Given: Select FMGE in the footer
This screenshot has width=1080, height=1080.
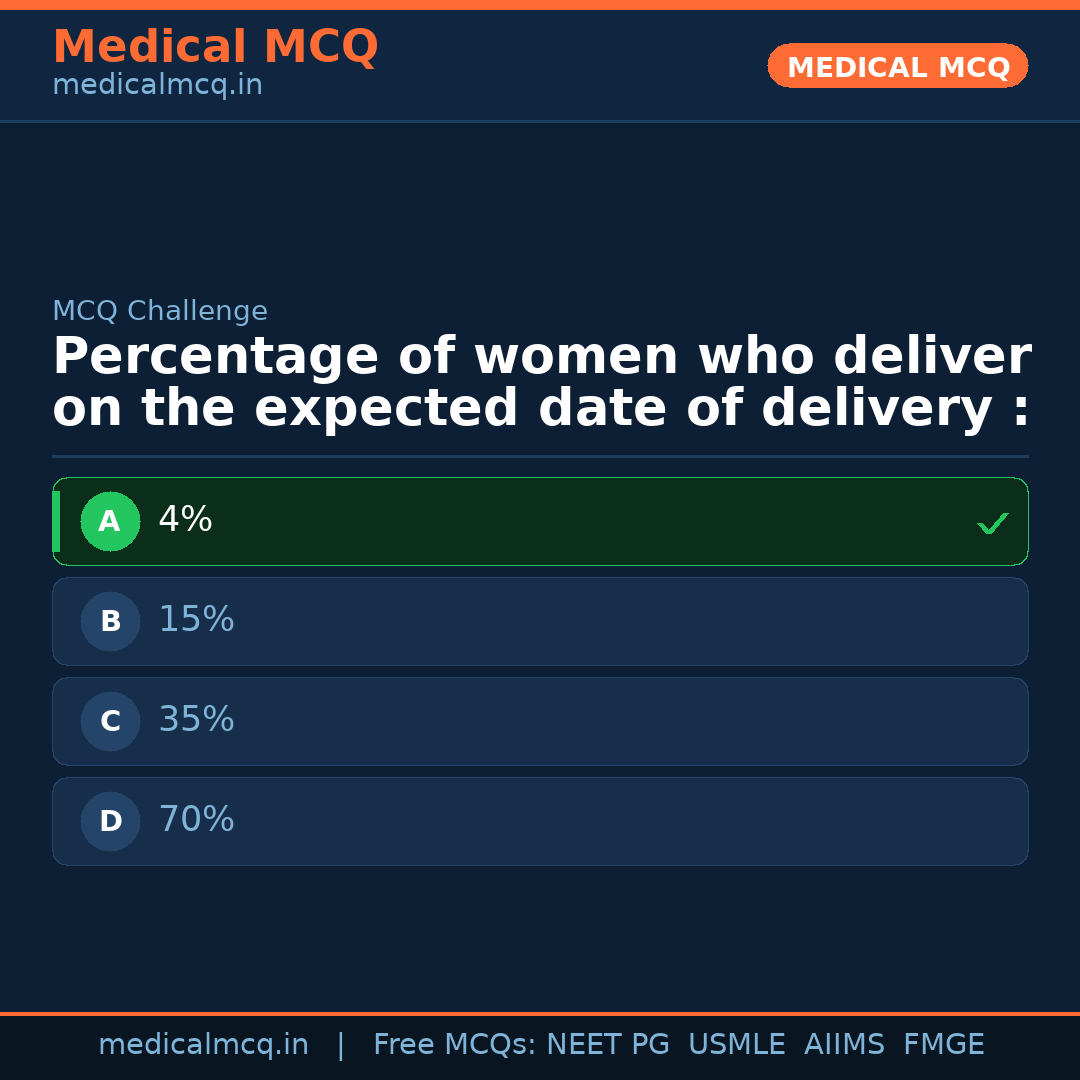Looking at the screenshot, I should point(943,1045).
